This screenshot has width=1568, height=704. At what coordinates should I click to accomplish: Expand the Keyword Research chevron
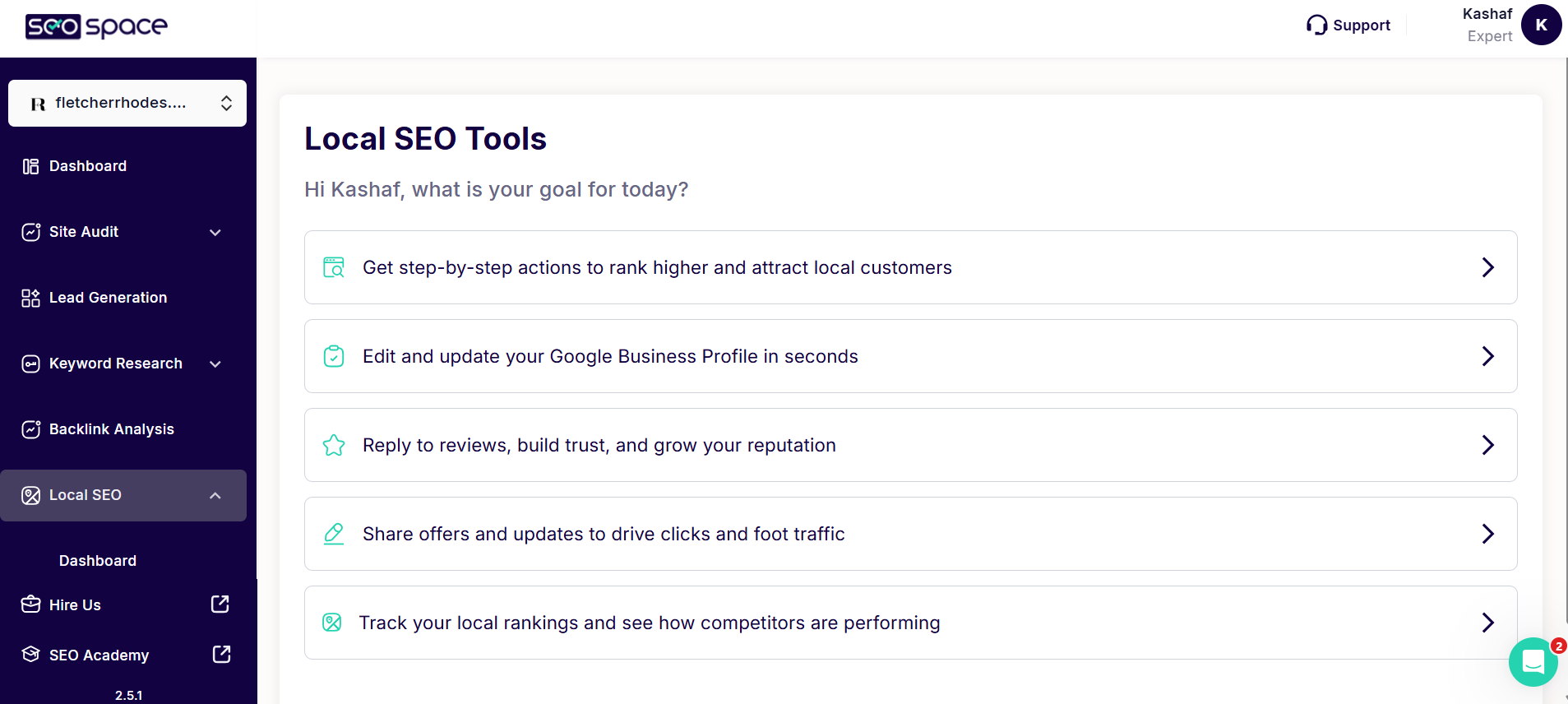coord(215,364)
